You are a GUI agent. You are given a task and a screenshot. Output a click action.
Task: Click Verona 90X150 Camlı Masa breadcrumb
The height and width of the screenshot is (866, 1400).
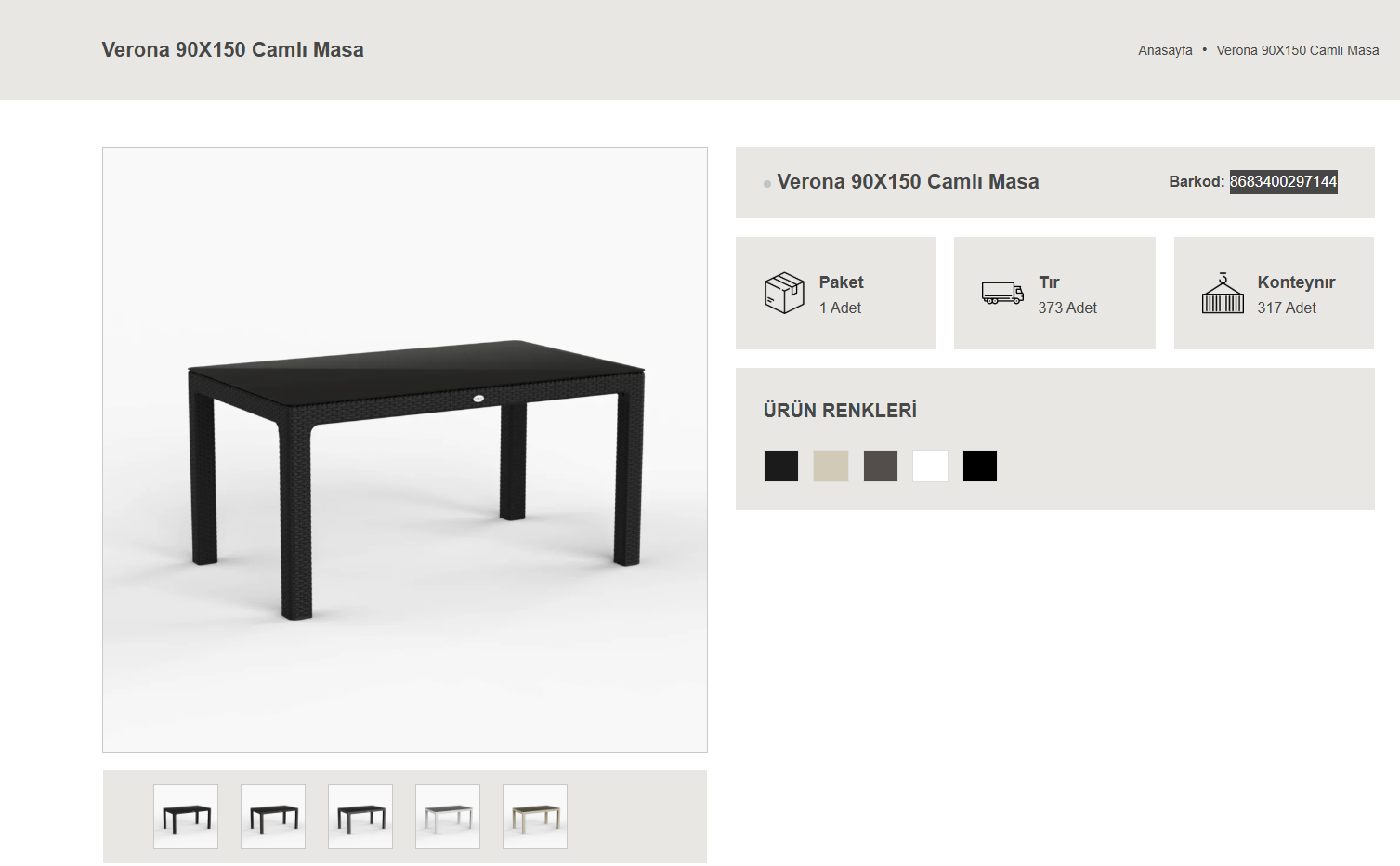pos(1298,50)
